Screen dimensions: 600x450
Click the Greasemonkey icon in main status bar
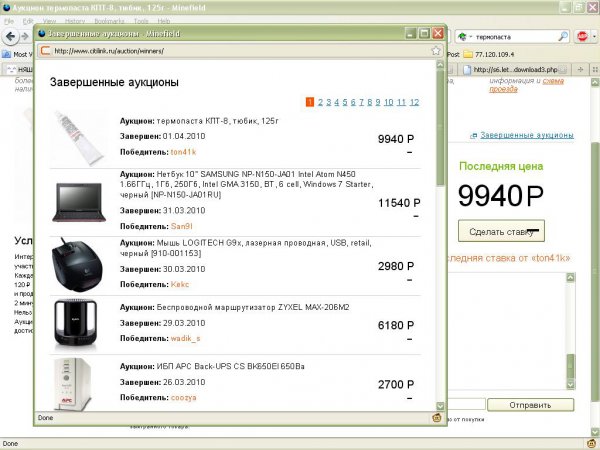coord(593,444)
